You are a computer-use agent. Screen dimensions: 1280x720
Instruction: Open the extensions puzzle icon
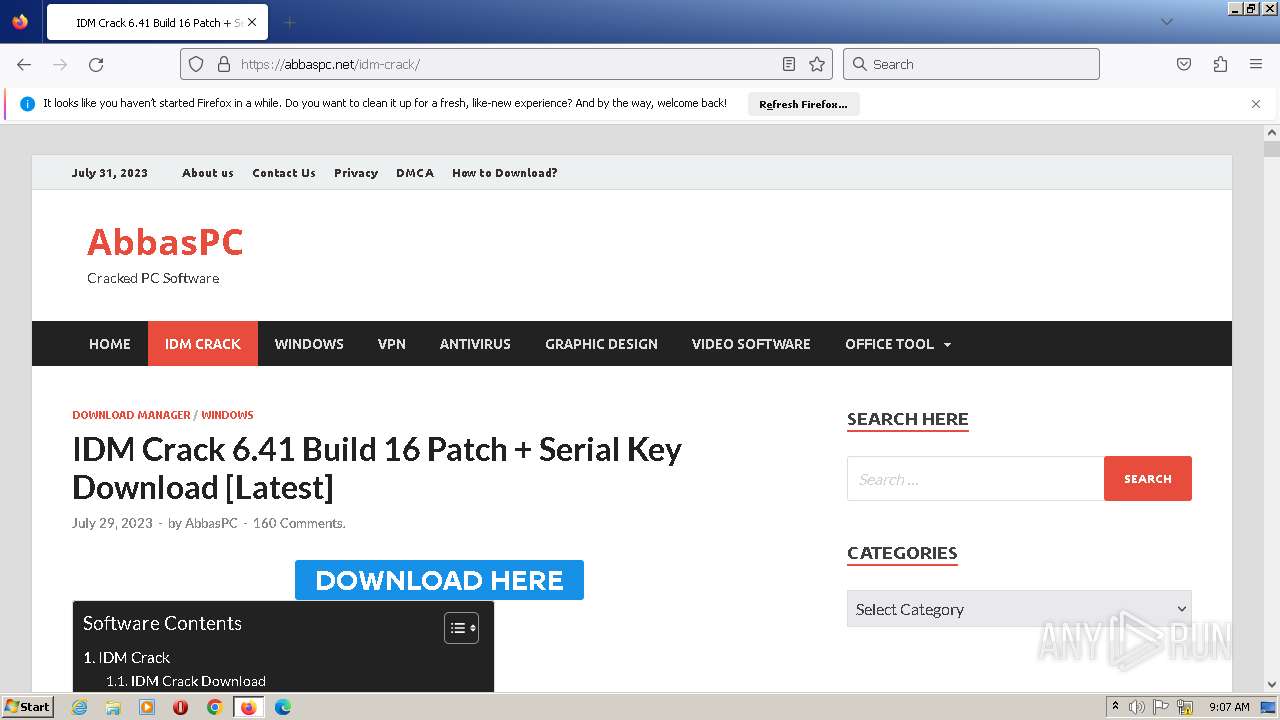click(1220, 64)
